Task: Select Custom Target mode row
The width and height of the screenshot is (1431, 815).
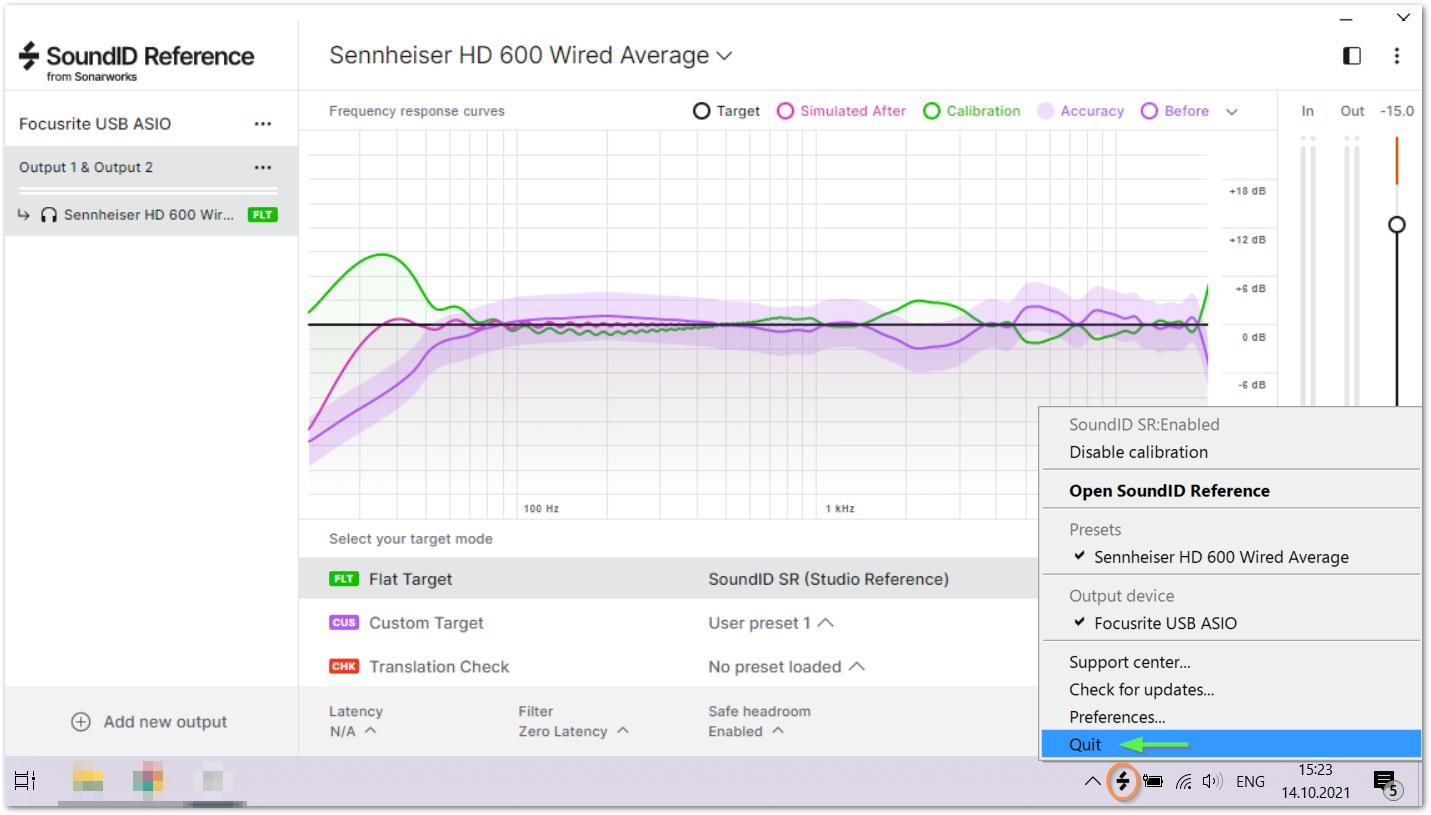Action: 668,623
